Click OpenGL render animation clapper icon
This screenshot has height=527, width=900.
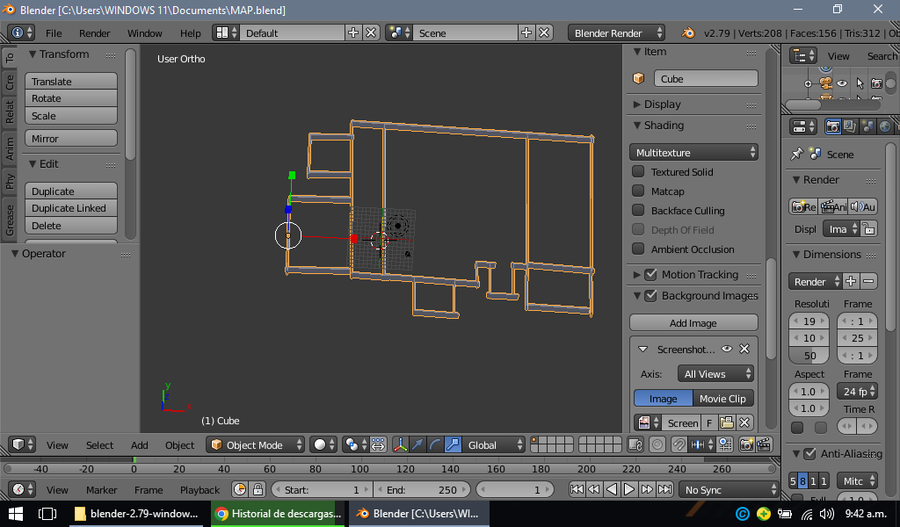point(764,444)
